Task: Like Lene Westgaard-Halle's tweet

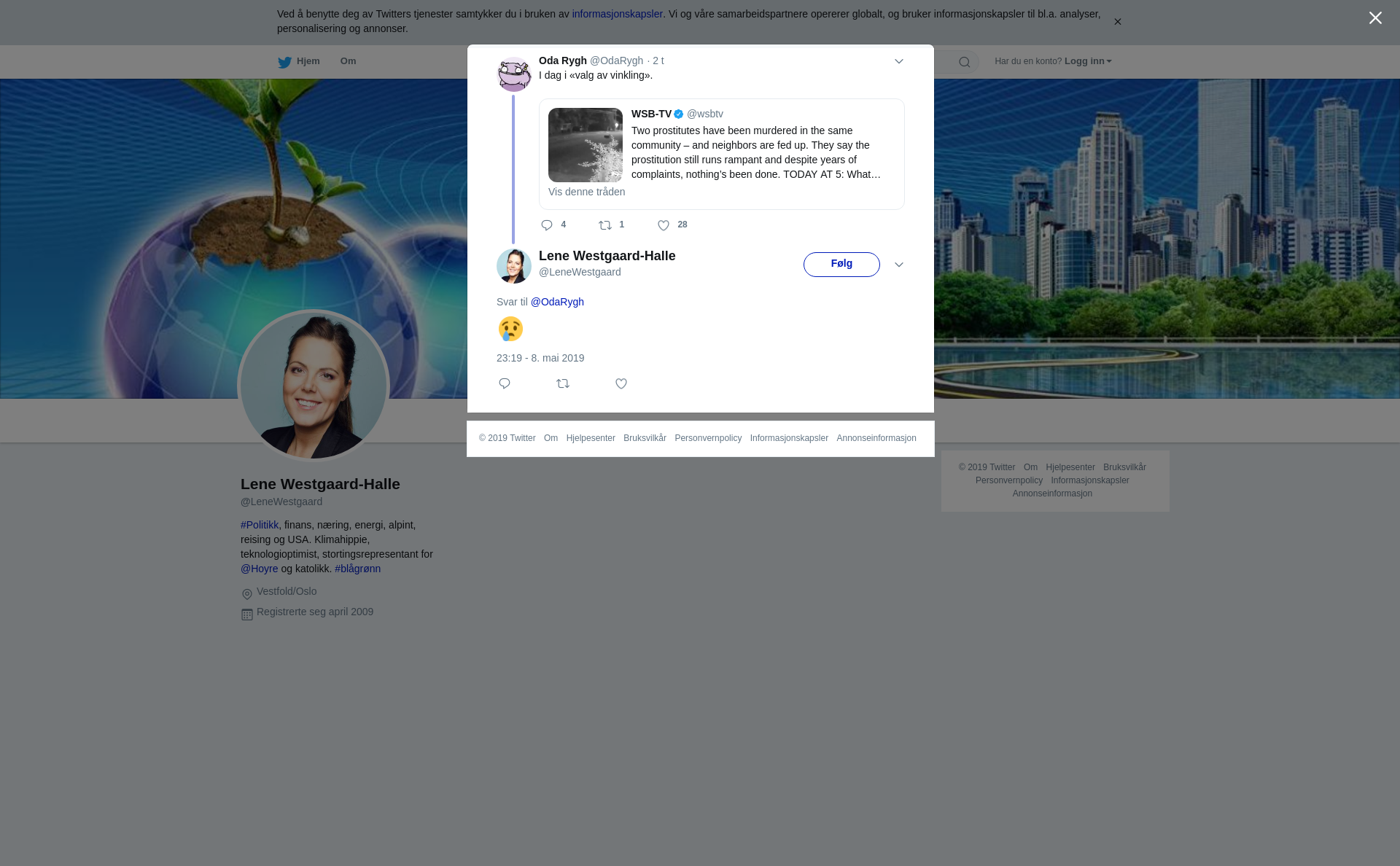Action: pyautogui.click(x=621, y=383)
